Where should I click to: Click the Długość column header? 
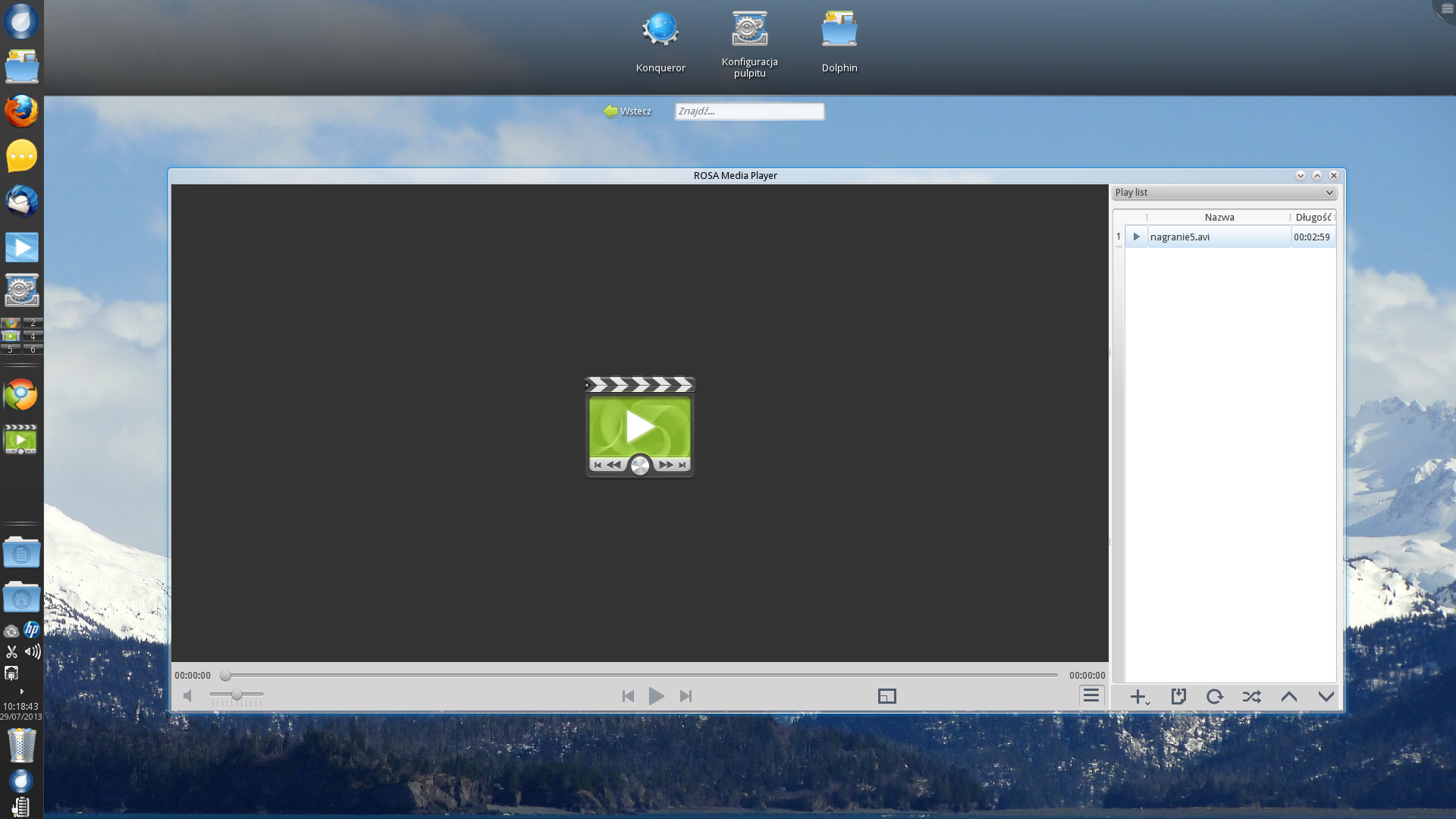pyautogui.click(x=1313, y=218)
